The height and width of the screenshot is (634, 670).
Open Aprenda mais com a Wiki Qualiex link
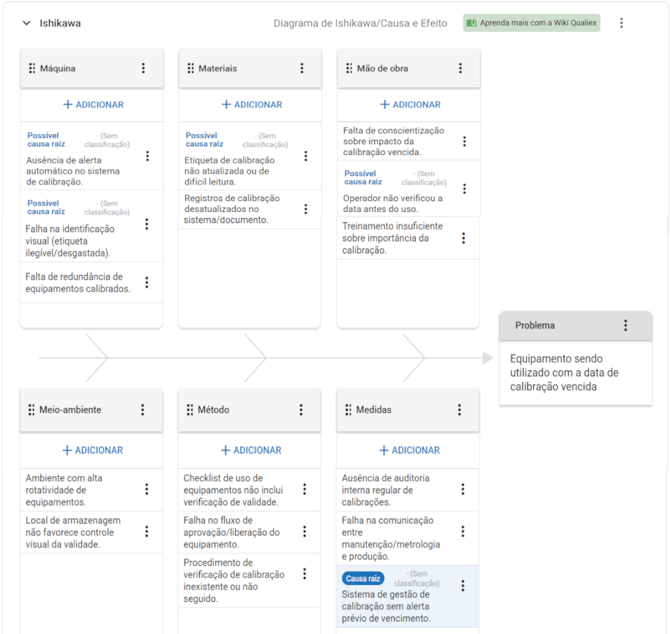coord(531,23)
